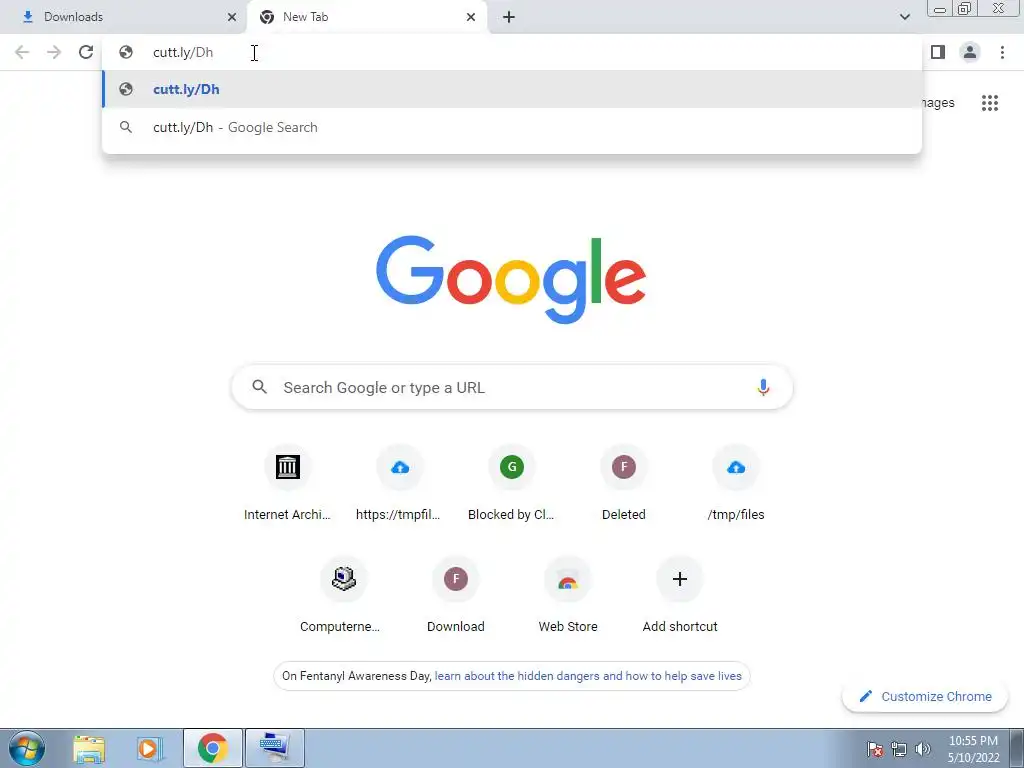Image resolution: width=1024 pixels, height=768 pixels.
Task: Open a new tab with plus button
Action: [509, 17]
